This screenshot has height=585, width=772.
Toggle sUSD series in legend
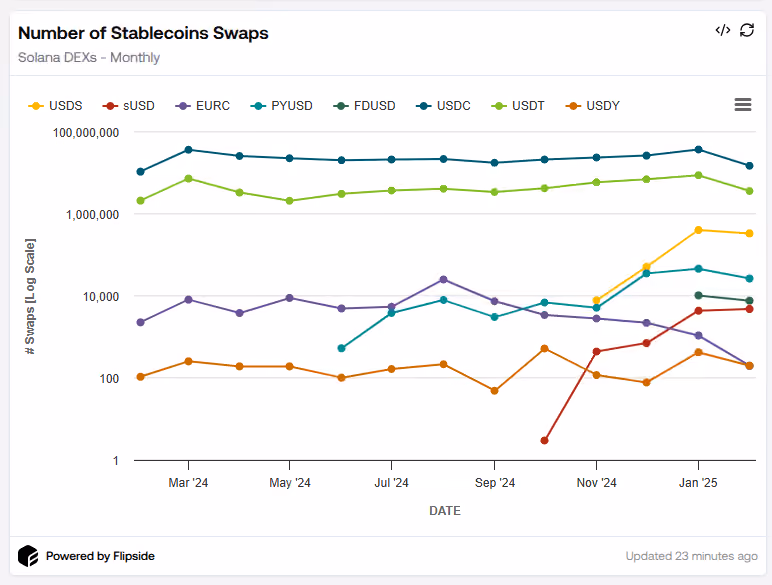(x=129, y=106)
